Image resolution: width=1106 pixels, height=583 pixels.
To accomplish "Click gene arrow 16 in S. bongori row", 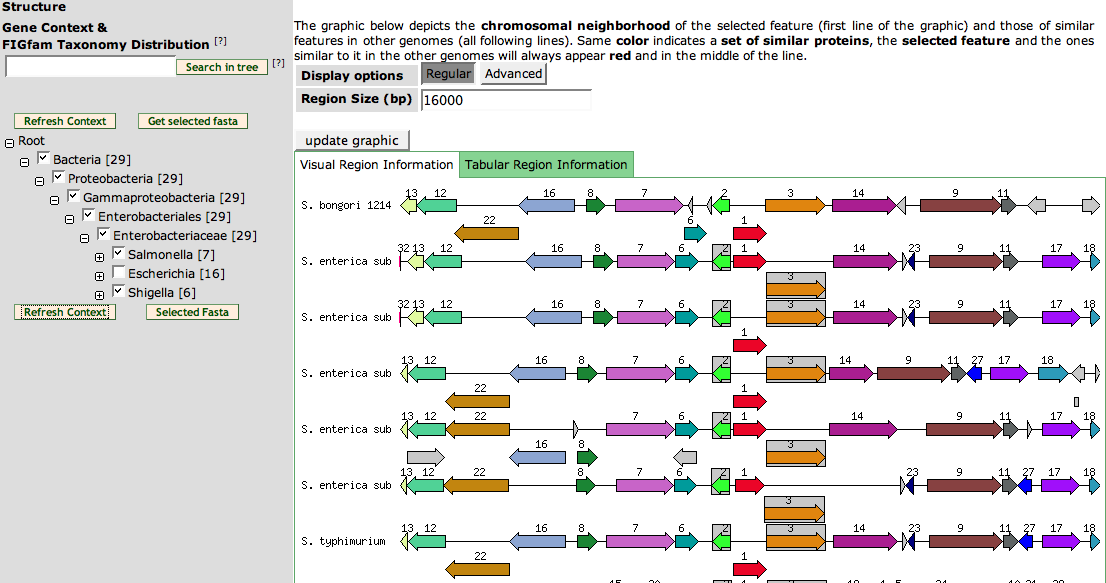I will pyautogui.click(x=547, y=206).
